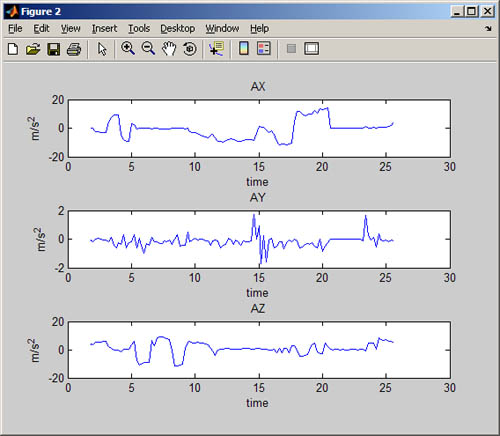
Task: Open the Help menu
Action: click(259, 29)
